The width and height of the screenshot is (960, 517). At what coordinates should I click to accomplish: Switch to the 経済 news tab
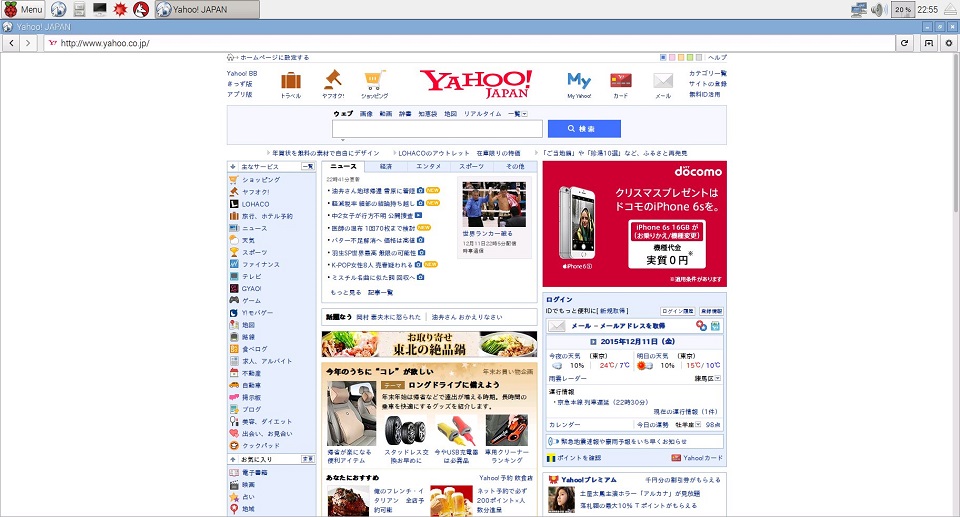coord(386,167)
